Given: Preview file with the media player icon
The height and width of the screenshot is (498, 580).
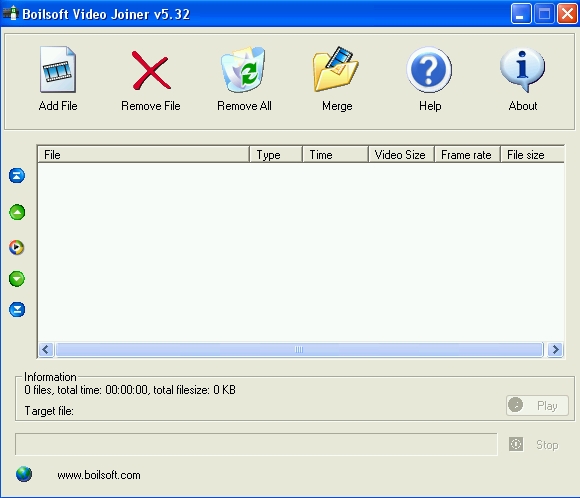Looking at the screenshot, I should 17,247.
